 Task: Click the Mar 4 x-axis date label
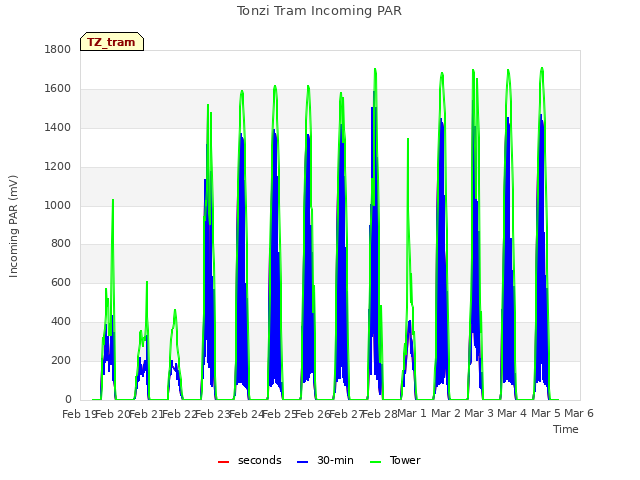(x=512, y=413)
